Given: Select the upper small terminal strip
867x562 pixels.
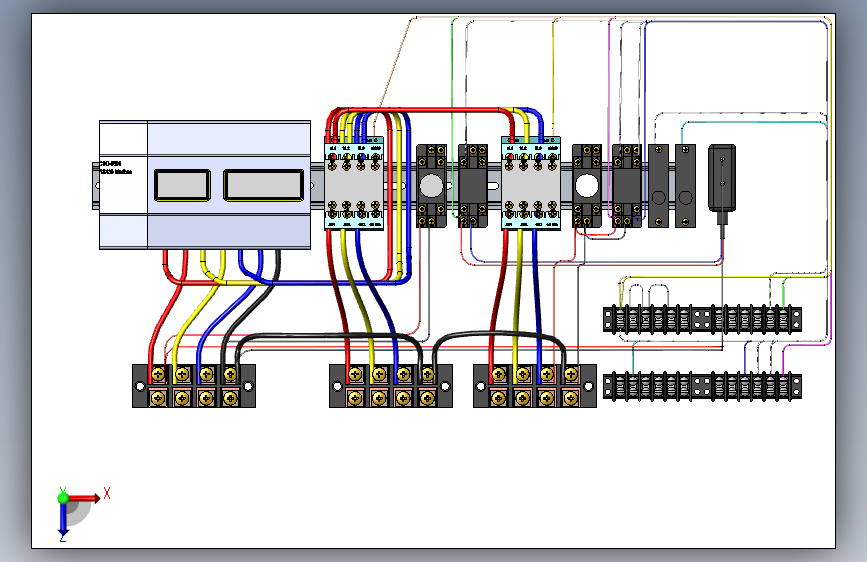Looking at the screenshot, I should (x=702, y=320).
